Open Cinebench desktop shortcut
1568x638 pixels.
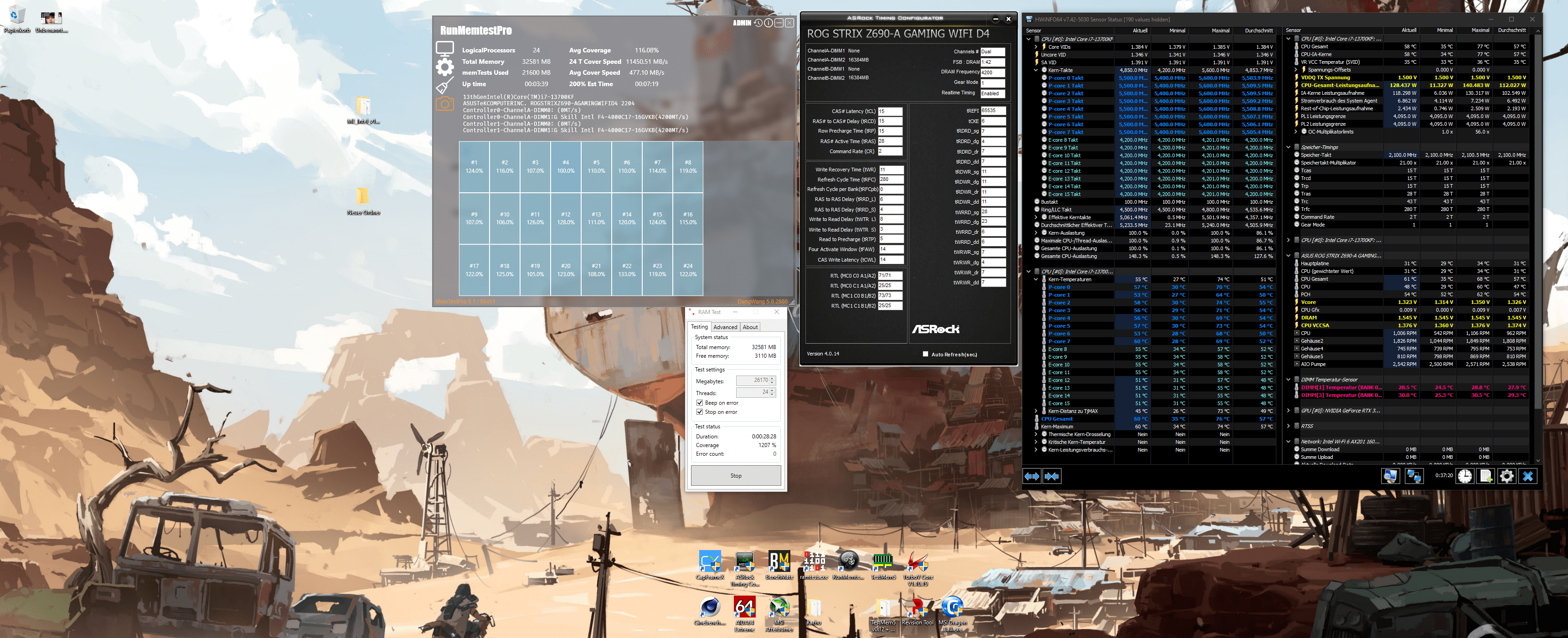[710, 611]
